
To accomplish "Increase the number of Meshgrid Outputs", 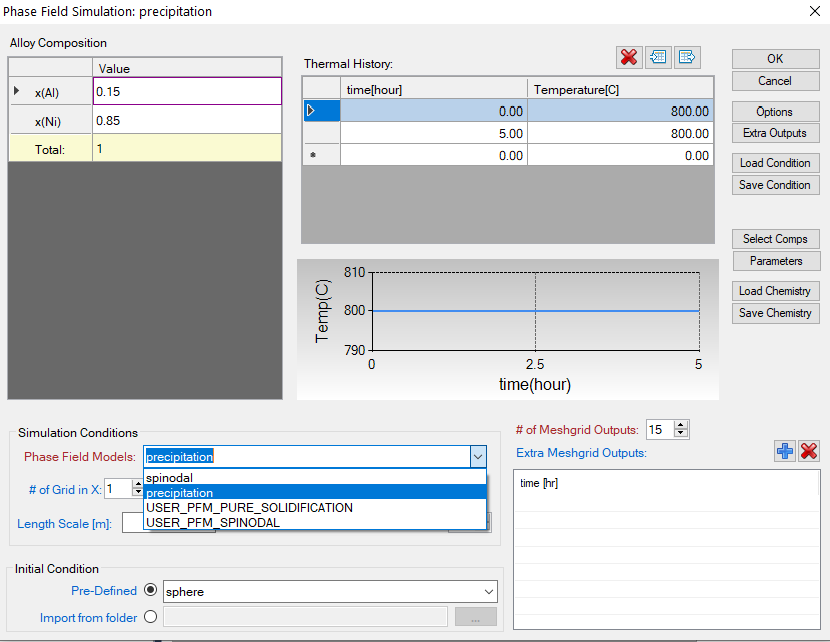I will (682, 425).
